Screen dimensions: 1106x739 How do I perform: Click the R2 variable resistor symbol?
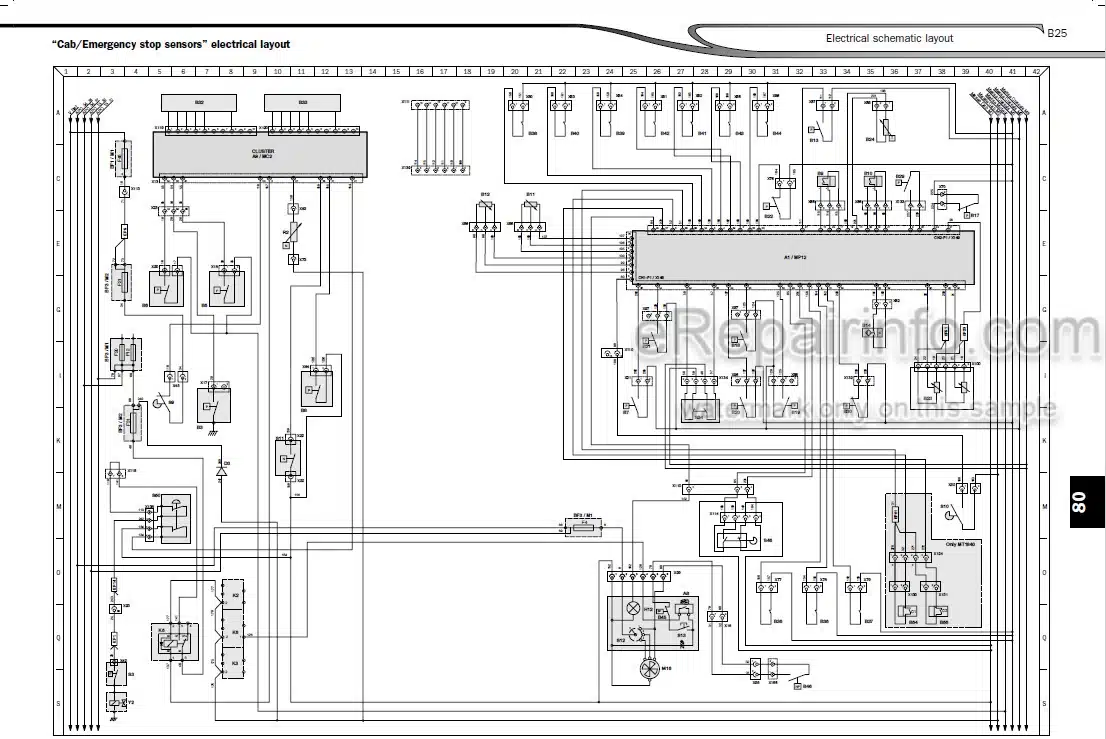293,231
